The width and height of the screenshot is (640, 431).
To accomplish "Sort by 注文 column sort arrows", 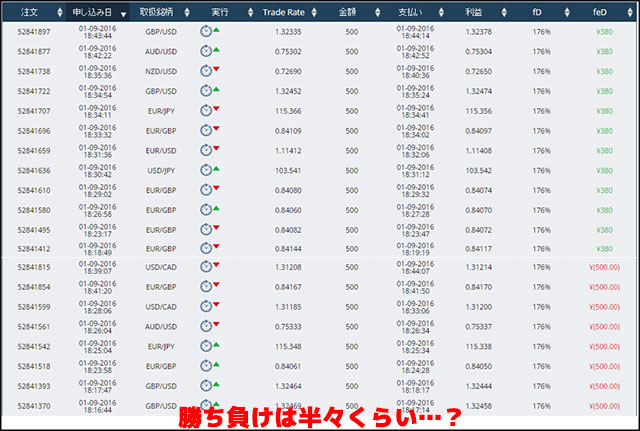I will [x=60, y=13].
